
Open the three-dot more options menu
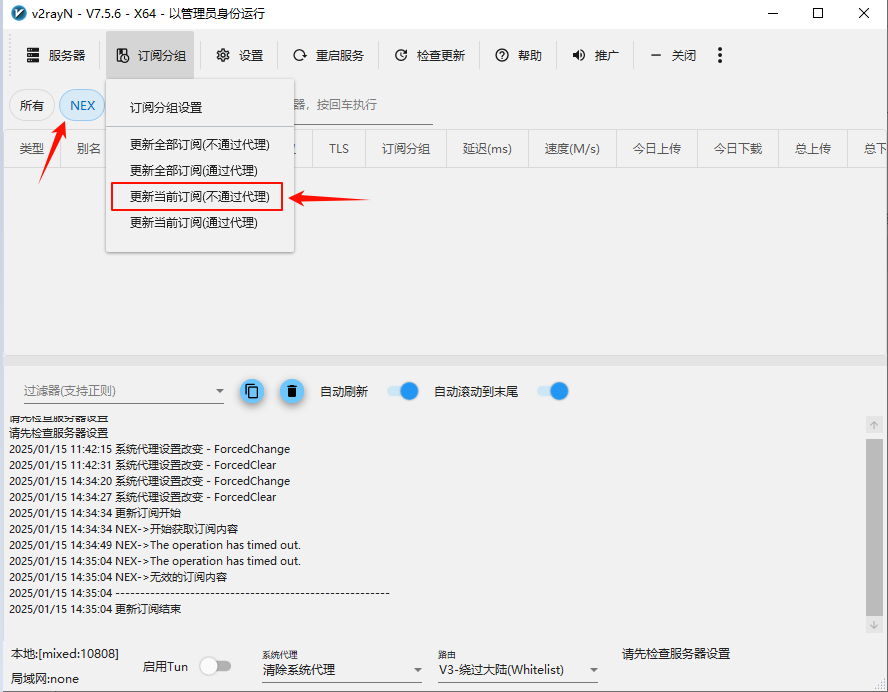click(720, 55)
